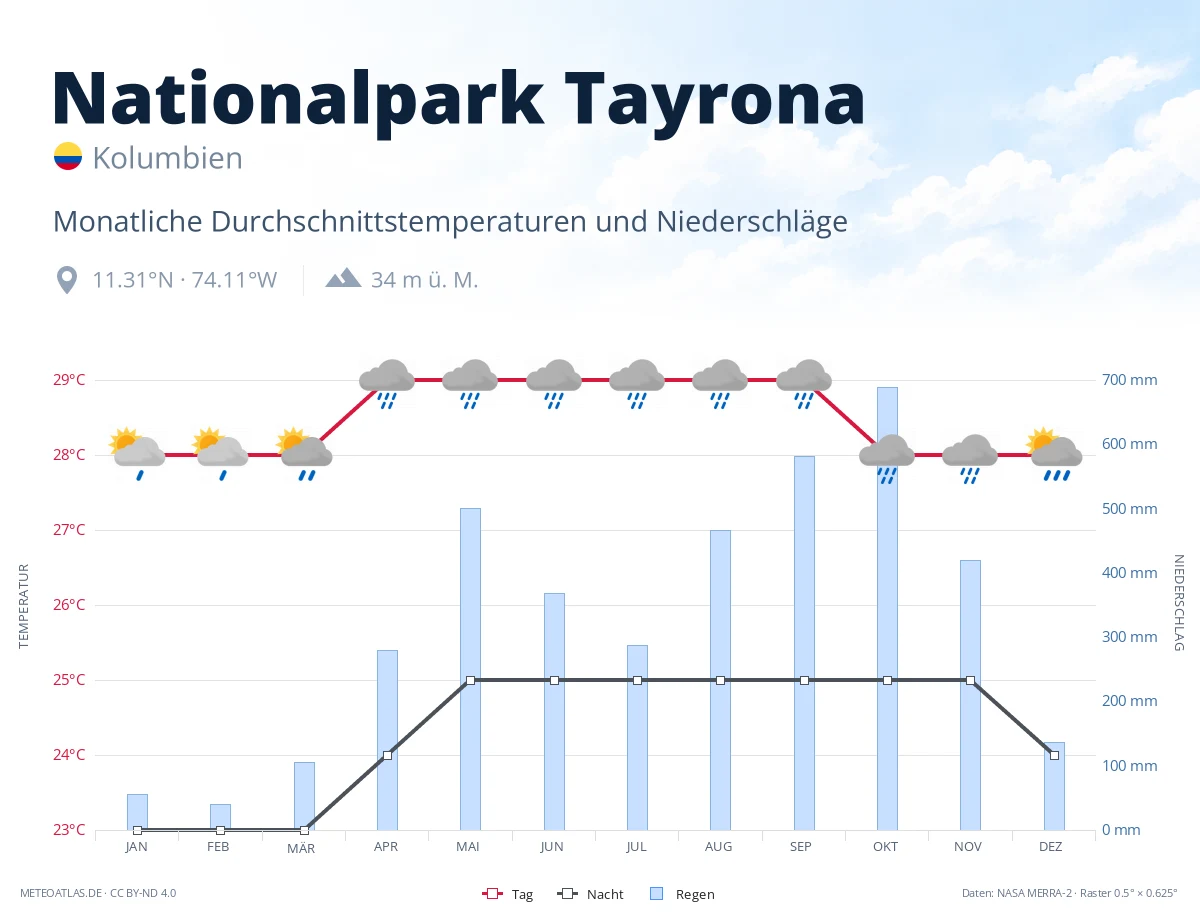Click the Nacht legend marker
Image resolution: width=1200 pixels, height=920 pixels.
coord(567,894)
